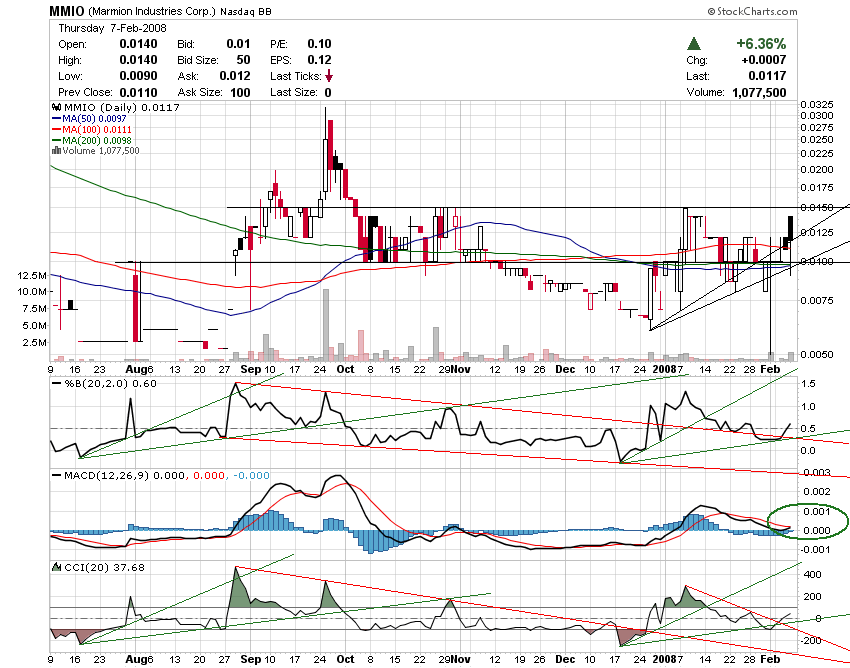The image size is (850, 668).
Task: Click the 0.0325 price axis label
Action: pyautogui.click(x=816, y=104)
